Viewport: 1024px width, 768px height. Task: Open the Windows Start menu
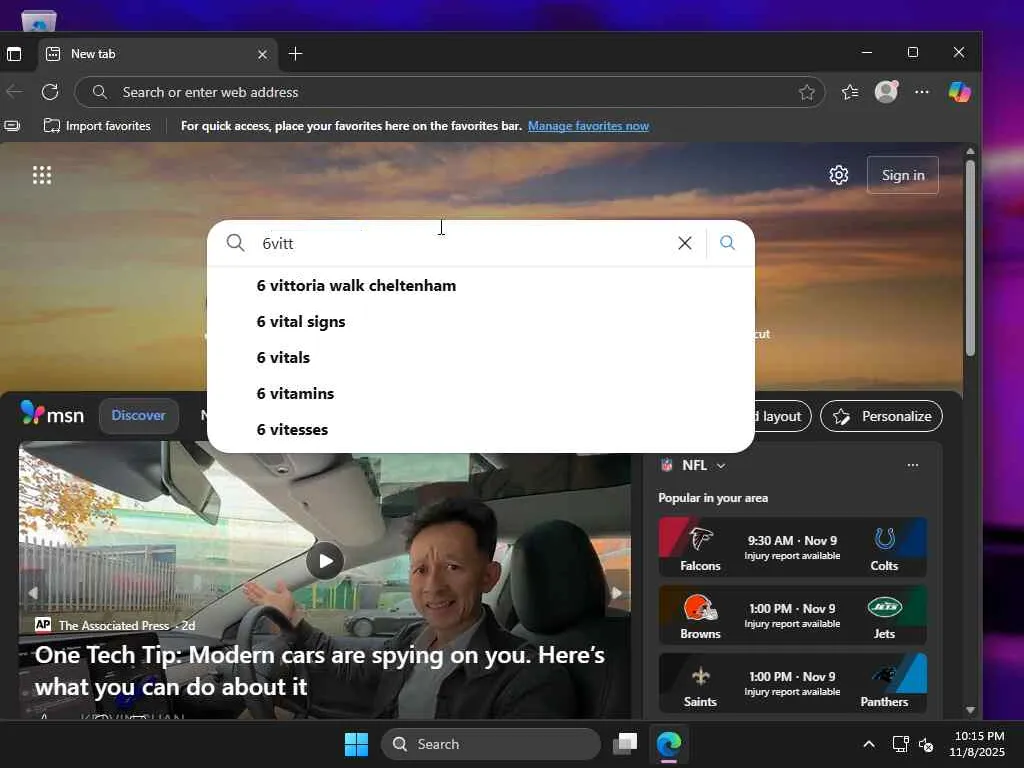[357, 744]
